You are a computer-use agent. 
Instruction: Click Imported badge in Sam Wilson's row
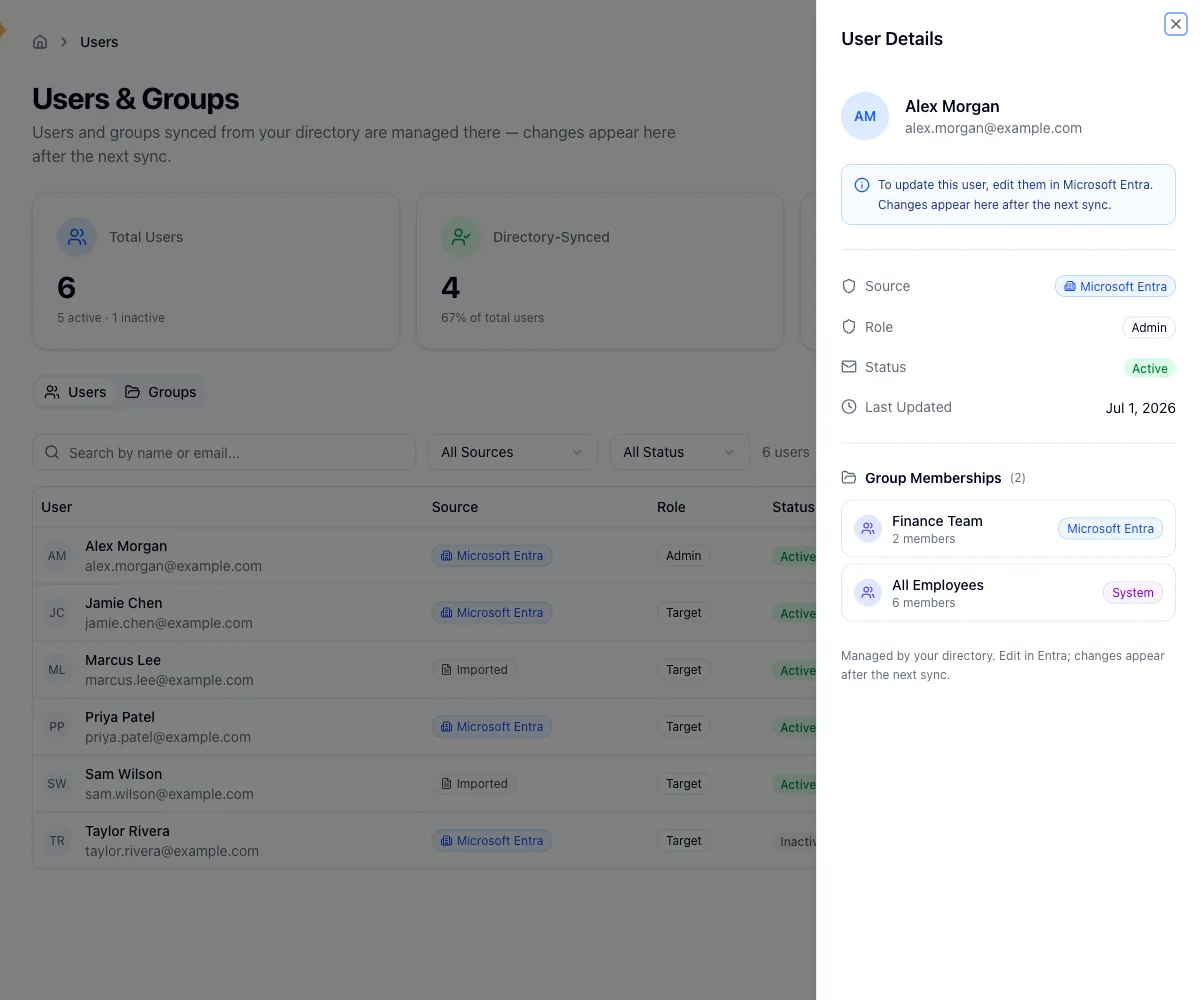coord(474,784)
